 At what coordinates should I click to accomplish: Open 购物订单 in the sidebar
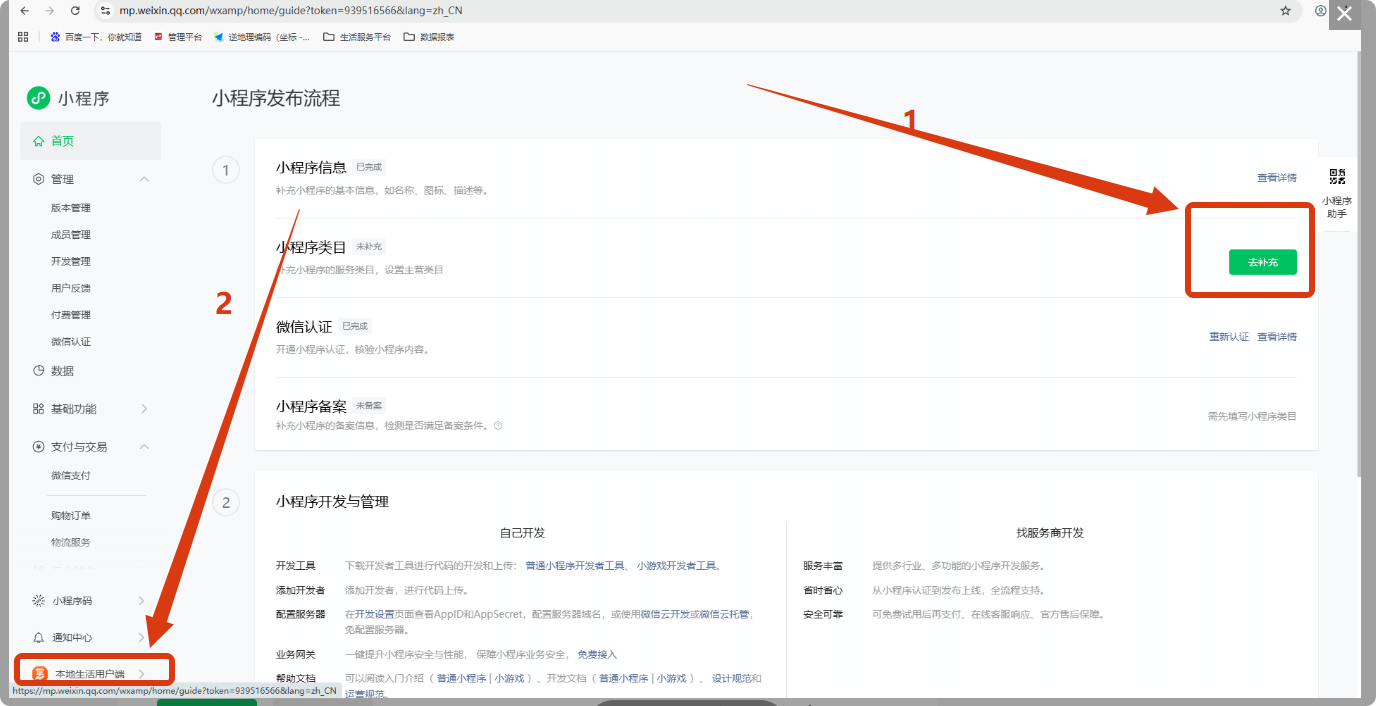coord(71,515)
